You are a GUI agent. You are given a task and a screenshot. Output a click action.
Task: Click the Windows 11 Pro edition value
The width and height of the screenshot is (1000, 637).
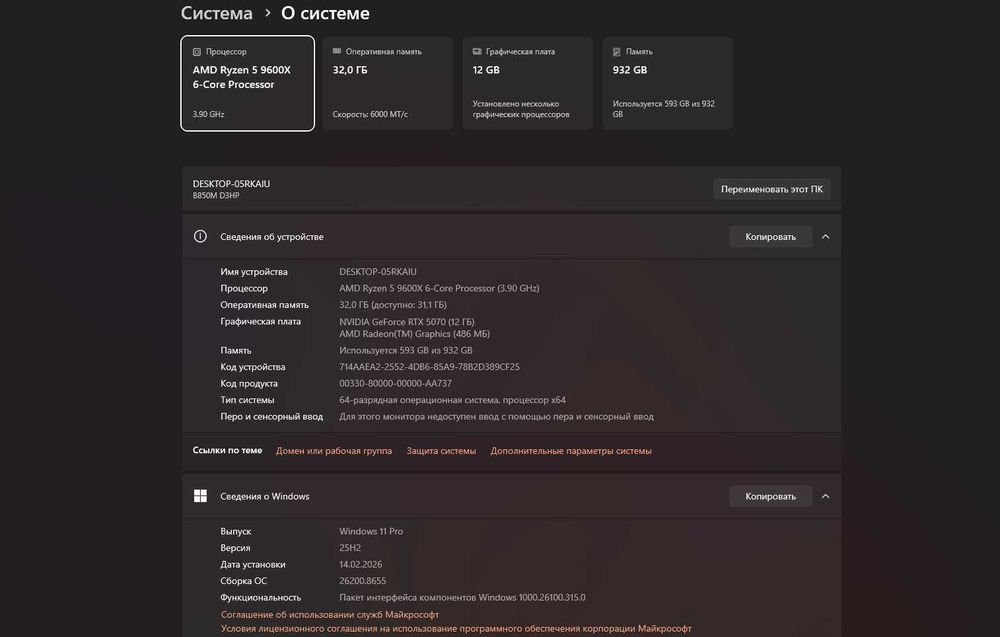click(371, 531)
